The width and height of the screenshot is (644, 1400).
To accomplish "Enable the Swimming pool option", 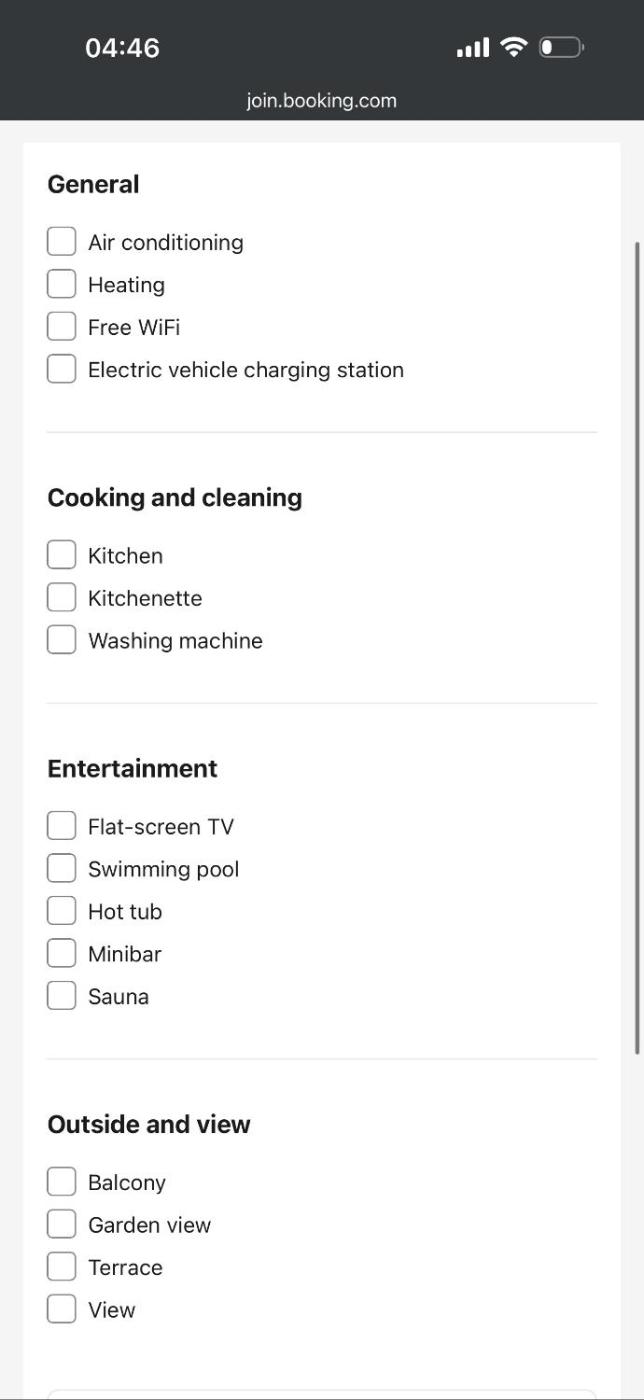I will point(61,869).
